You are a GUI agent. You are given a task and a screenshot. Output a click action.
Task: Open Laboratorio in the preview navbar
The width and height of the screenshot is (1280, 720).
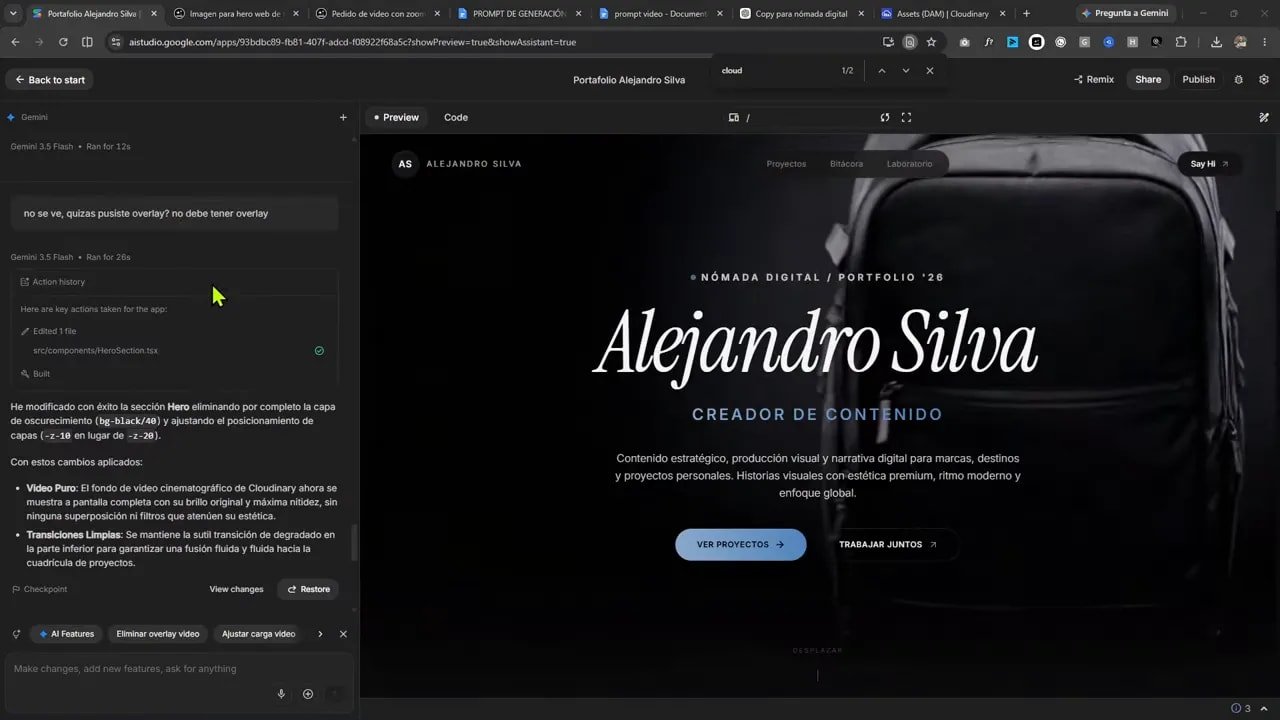pyautogui.click(x=909, y=164)
